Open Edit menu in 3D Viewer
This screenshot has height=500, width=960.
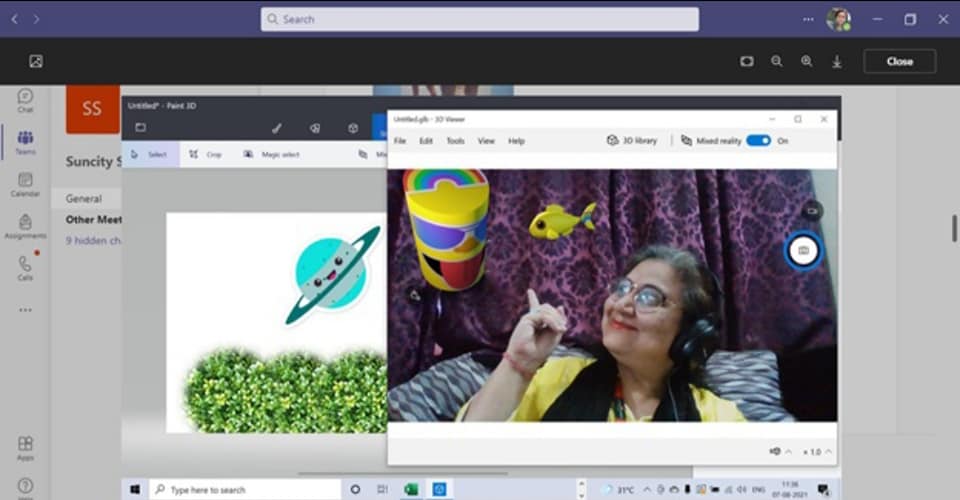pos(426,141)
